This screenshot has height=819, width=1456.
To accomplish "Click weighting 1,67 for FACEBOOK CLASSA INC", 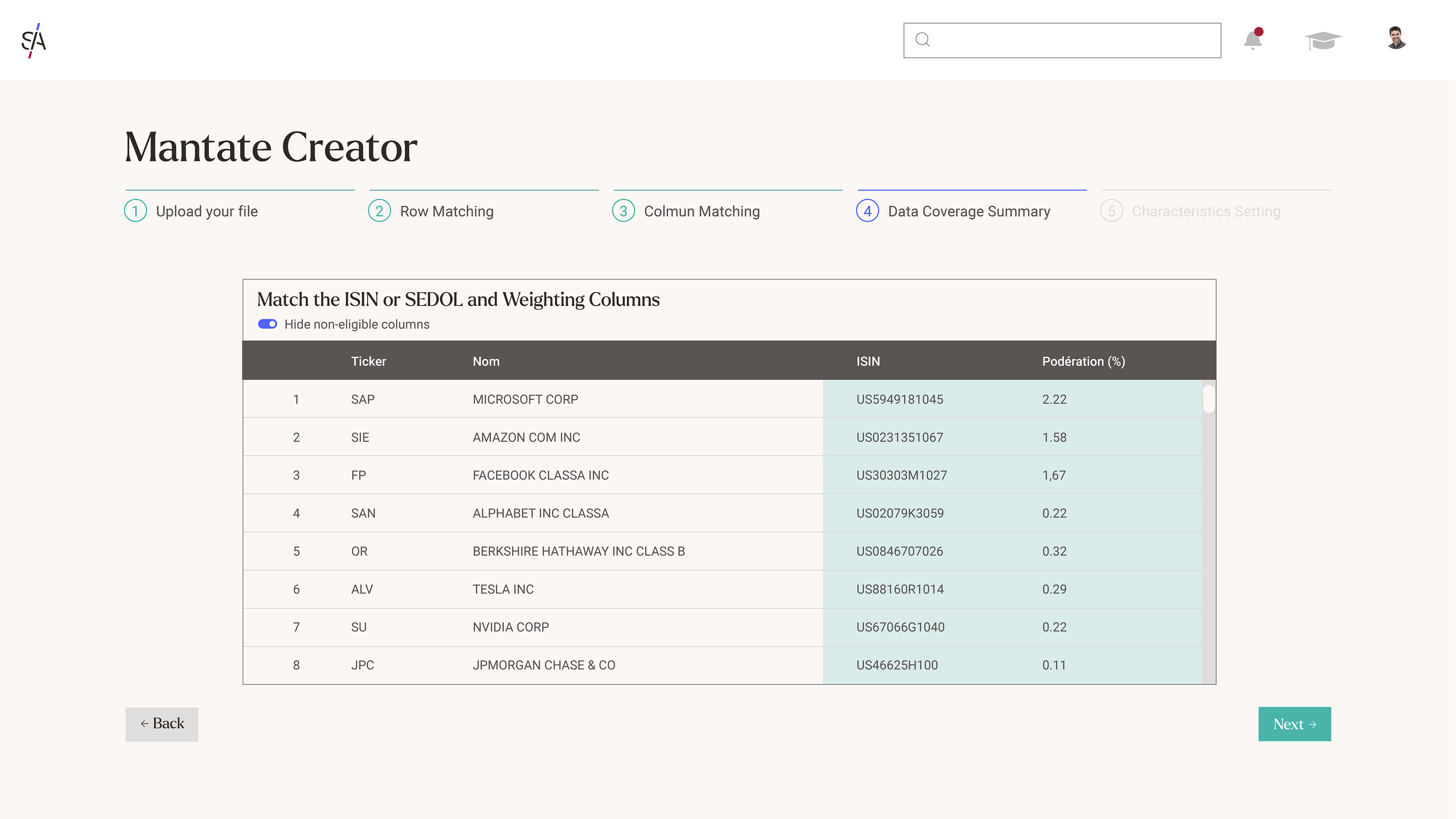I will point(1054,475).
